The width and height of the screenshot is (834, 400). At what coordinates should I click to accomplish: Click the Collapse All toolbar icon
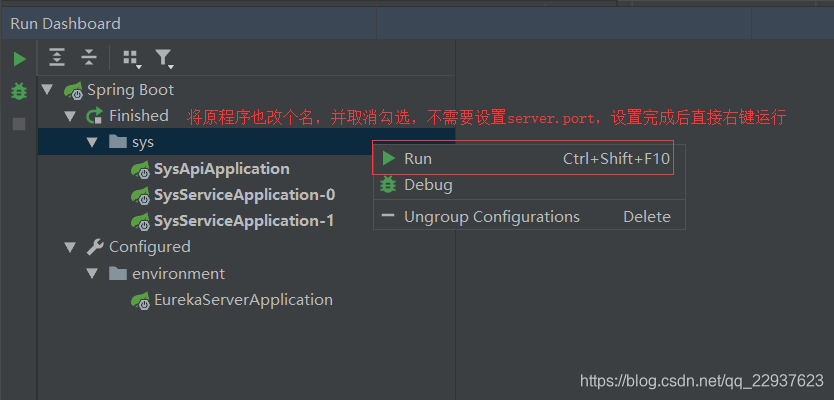pyautogui.click(x=89, y=57)
